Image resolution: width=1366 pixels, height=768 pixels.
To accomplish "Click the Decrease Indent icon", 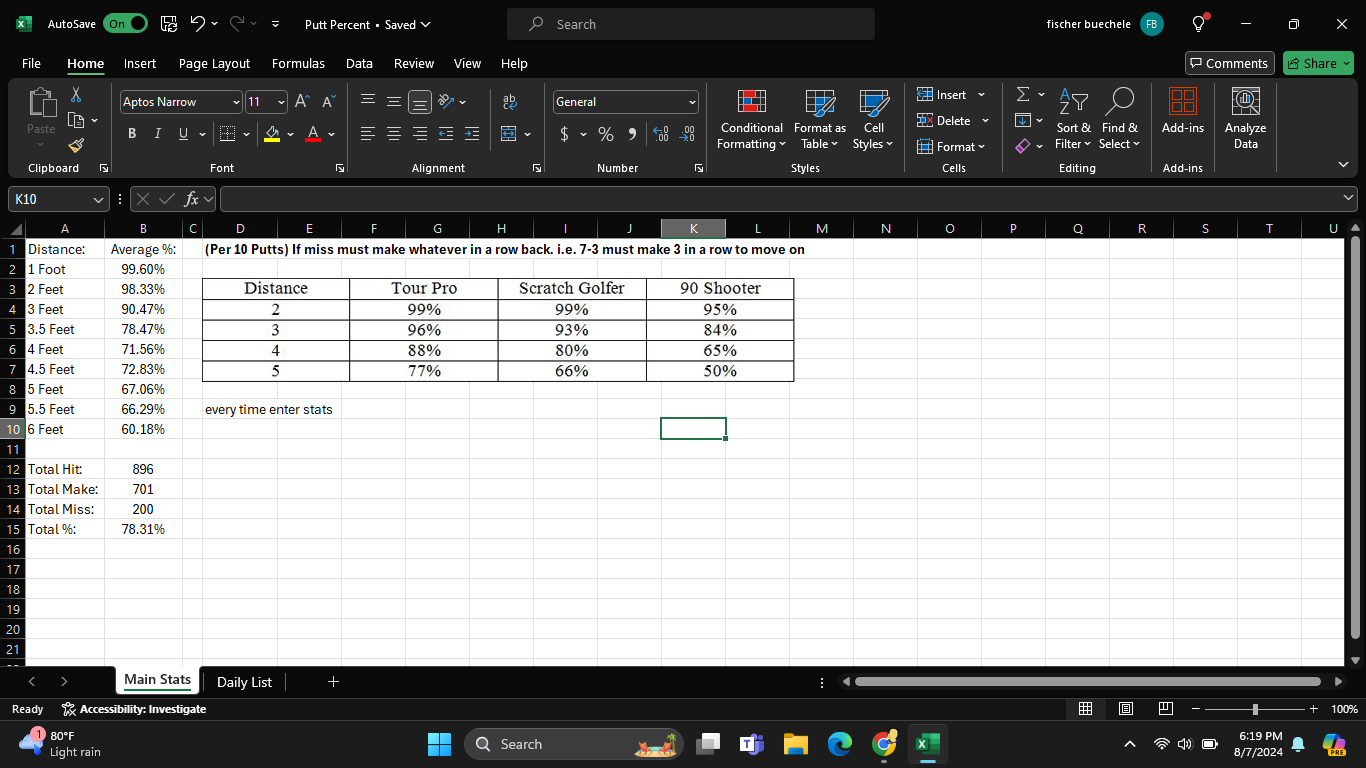I will click(446, 133).
